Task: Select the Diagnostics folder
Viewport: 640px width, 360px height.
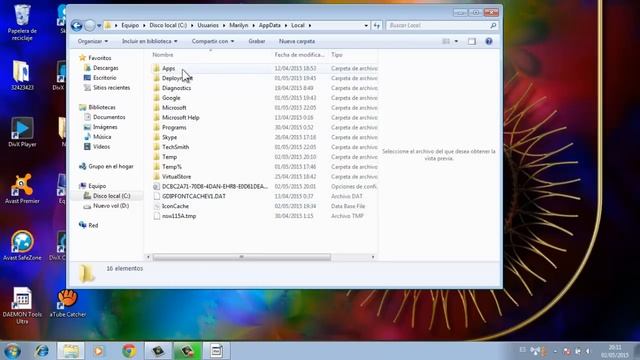Action: point(176,88)
